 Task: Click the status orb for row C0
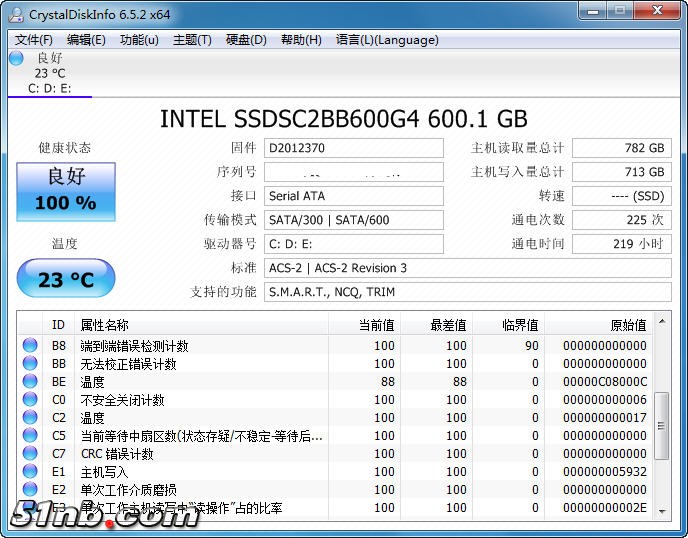click(30, 400)
